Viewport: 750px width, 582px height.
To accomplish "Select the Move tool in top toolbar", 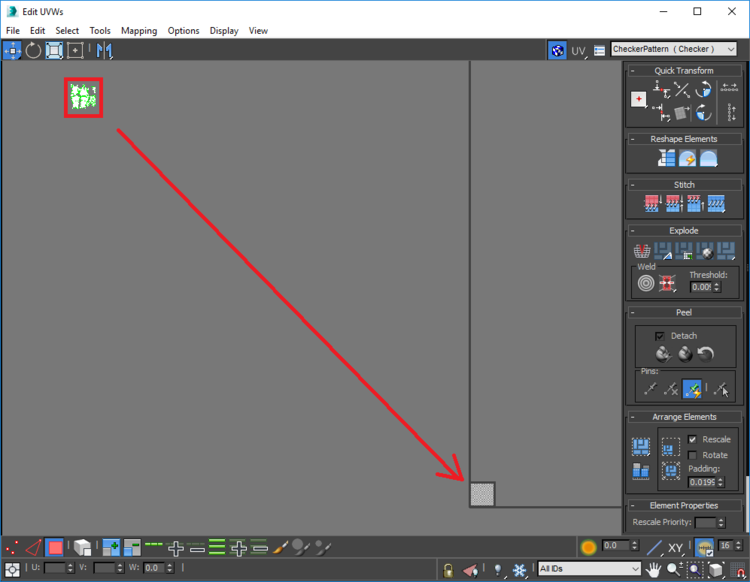I will (x=12, y=50).
